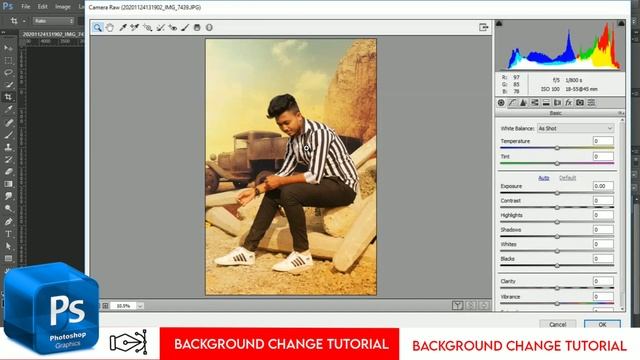Viewport: 640px width, 360px height.
Task: Switch to the Lens Corrections panel tab
Action: (557, 103)
